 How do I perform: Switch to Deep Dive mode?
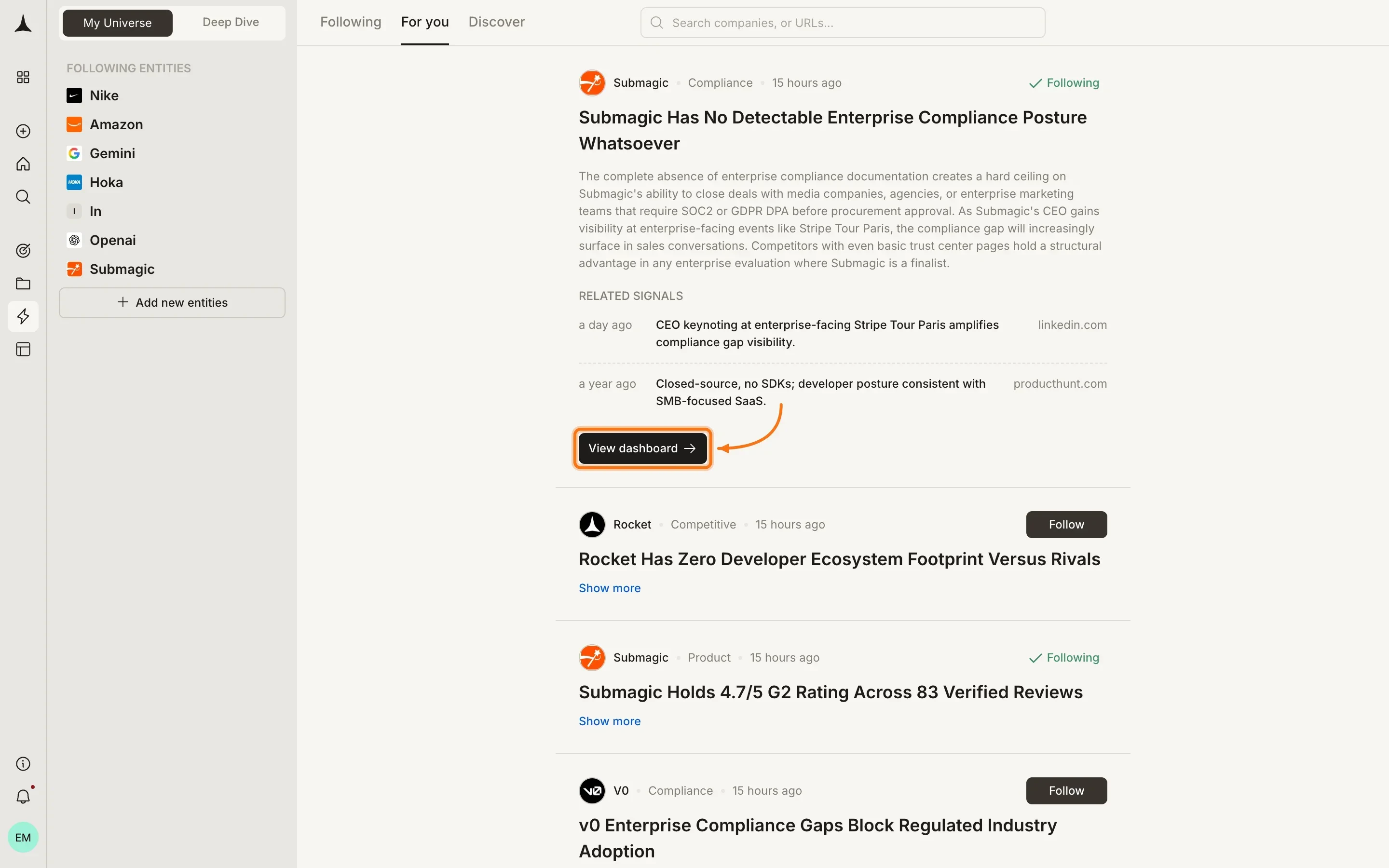(231, 22)
